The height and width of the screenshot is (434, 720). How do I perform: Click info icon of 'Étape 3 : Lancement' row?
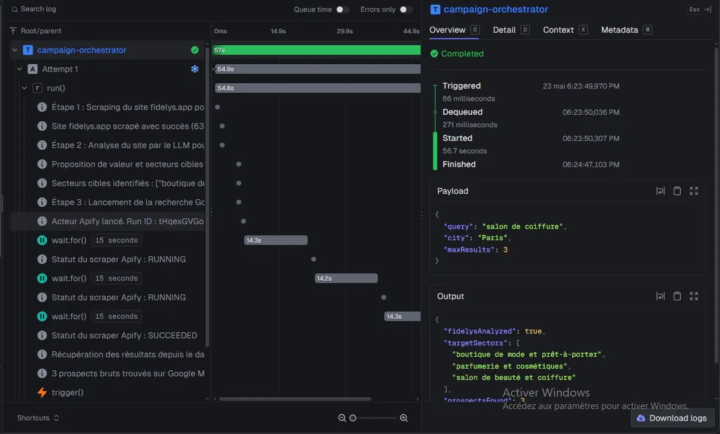[42, 202]
